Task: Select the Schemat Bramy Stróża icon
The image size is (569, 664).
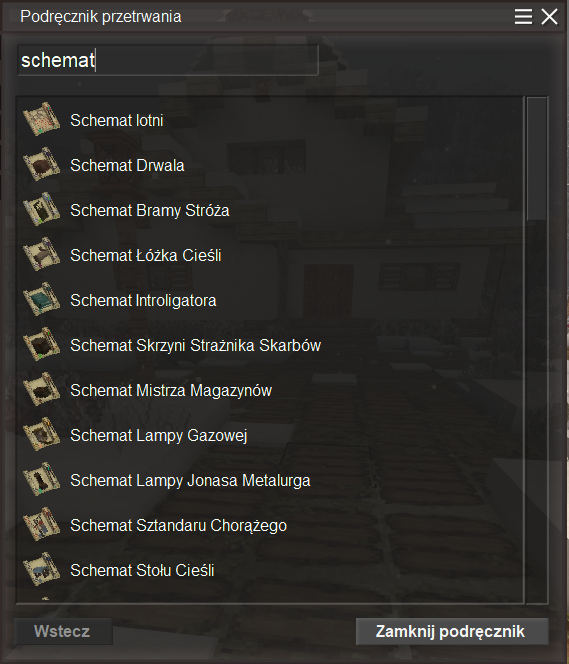Action: pos(41,209)
